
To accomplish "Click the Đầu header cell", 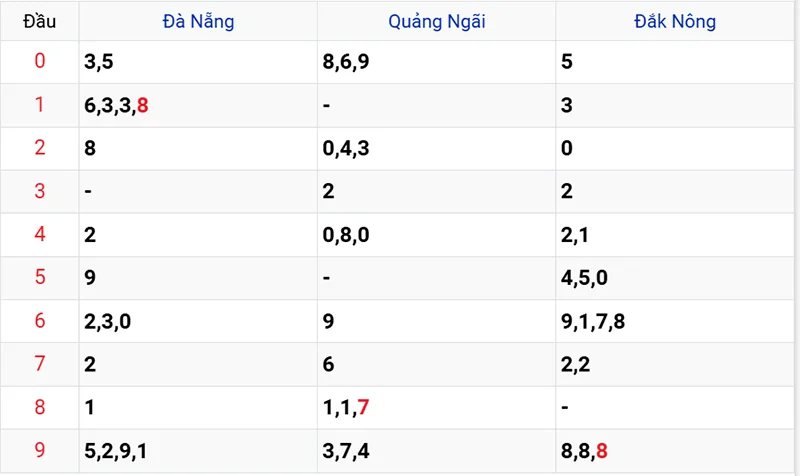I will 40,21.
